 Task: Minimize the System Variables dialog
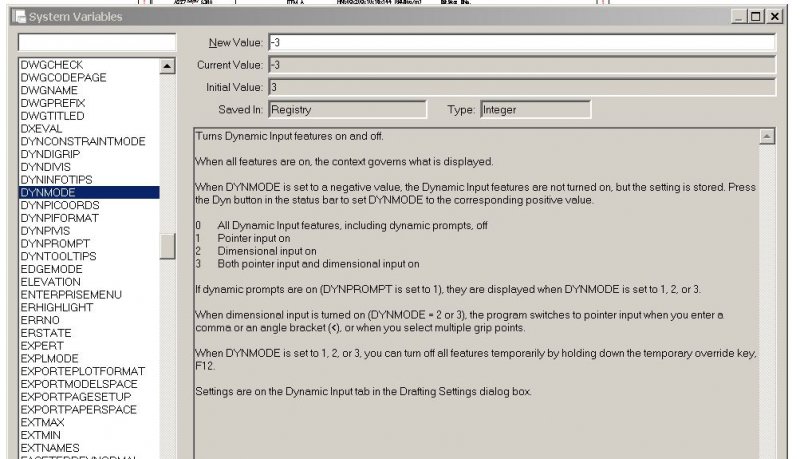738,16
